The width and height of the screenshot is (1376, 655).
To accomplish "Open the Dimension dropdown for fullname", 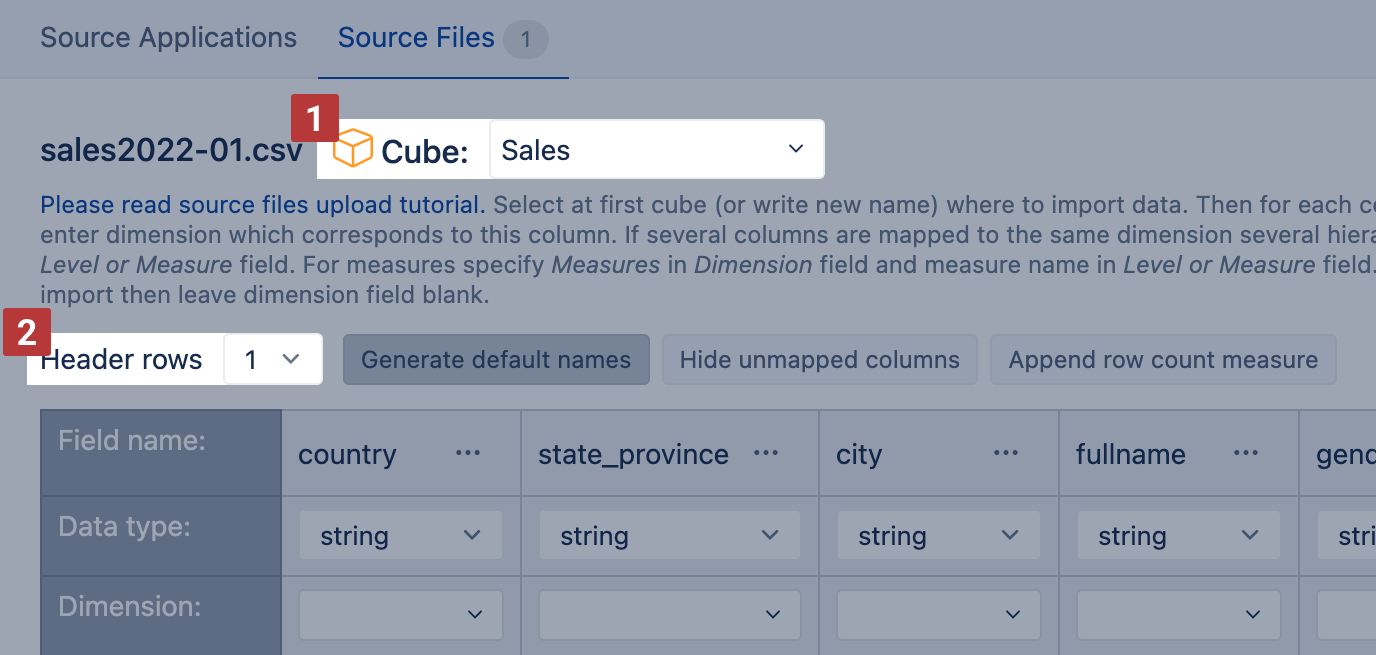I will 1177,614.
